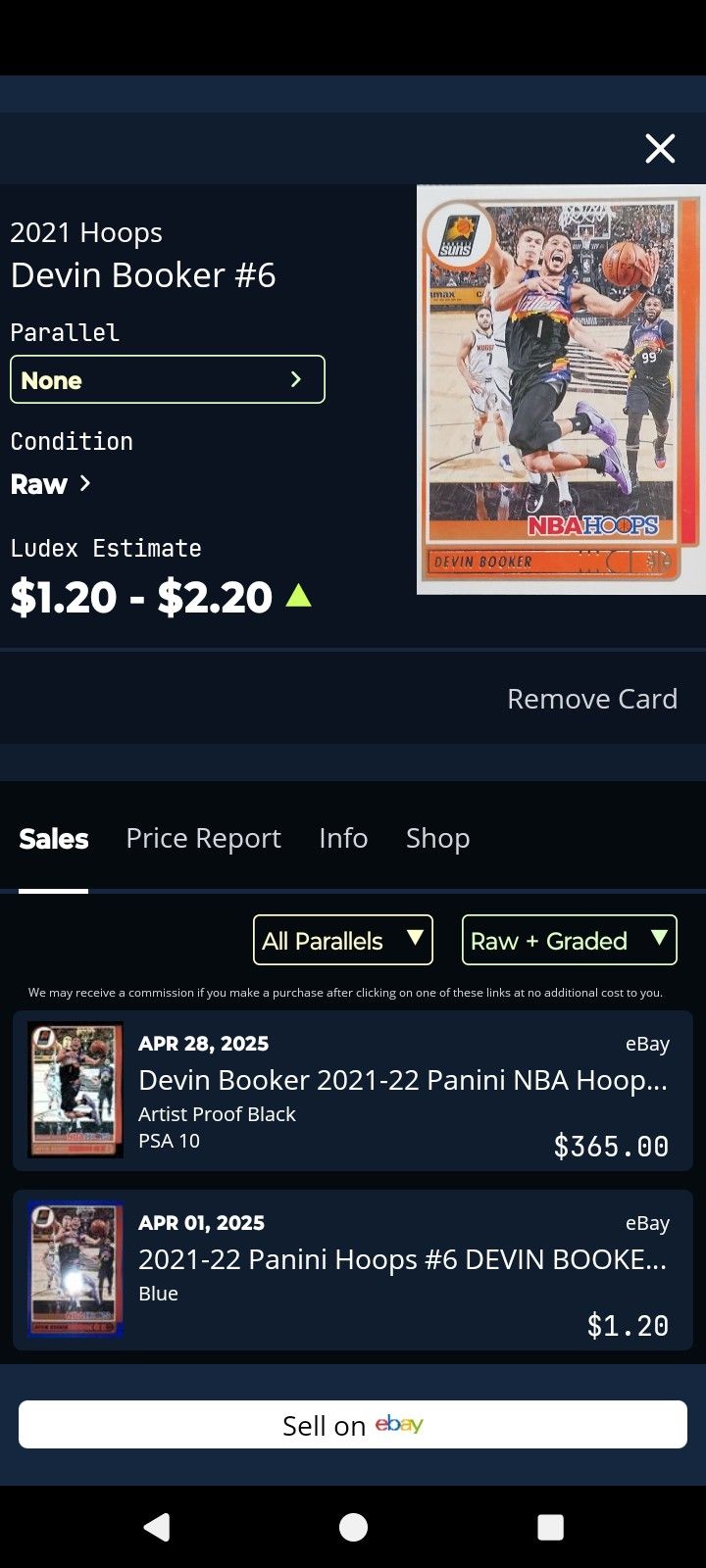Tap the Sell on eBay button

point(353,1424)
